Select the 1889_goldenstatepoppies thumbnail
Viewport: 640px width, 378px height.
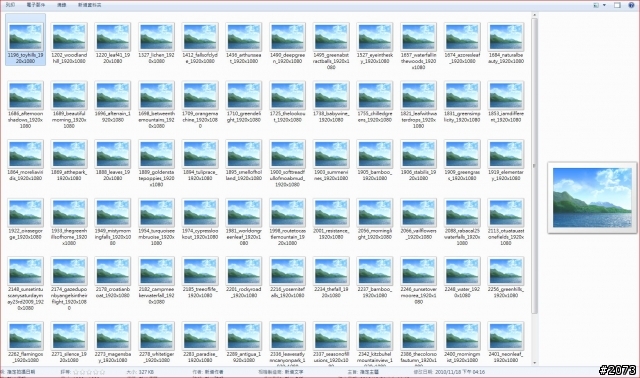tap(156, 163)
